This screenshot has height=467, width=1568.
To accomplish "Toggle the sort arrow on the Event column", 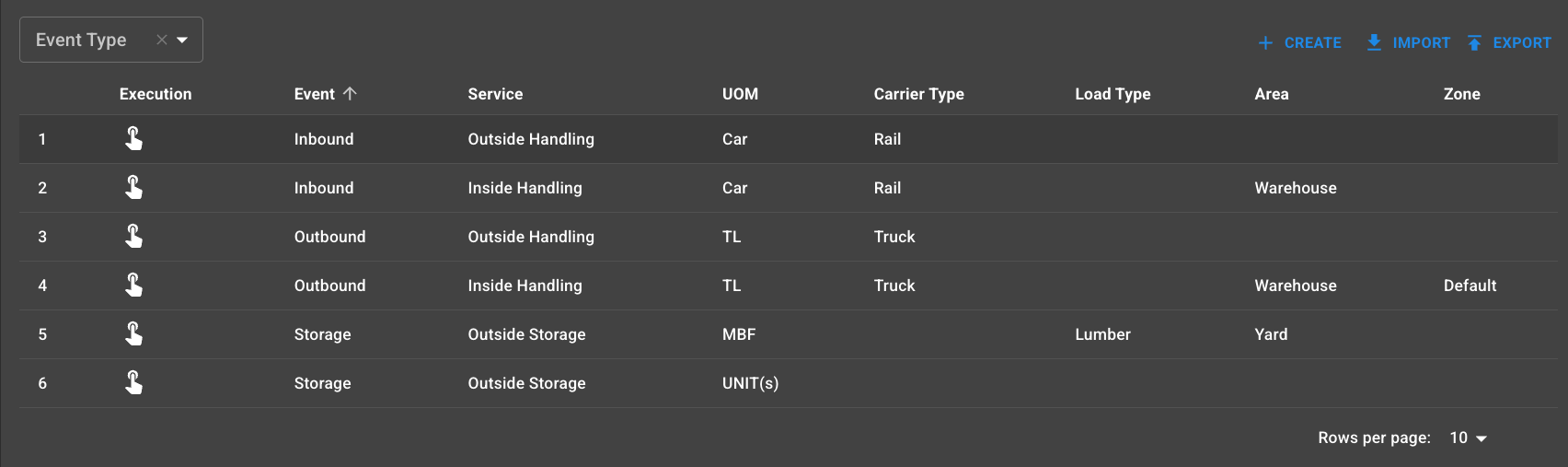I will click(x=350, y=94).
